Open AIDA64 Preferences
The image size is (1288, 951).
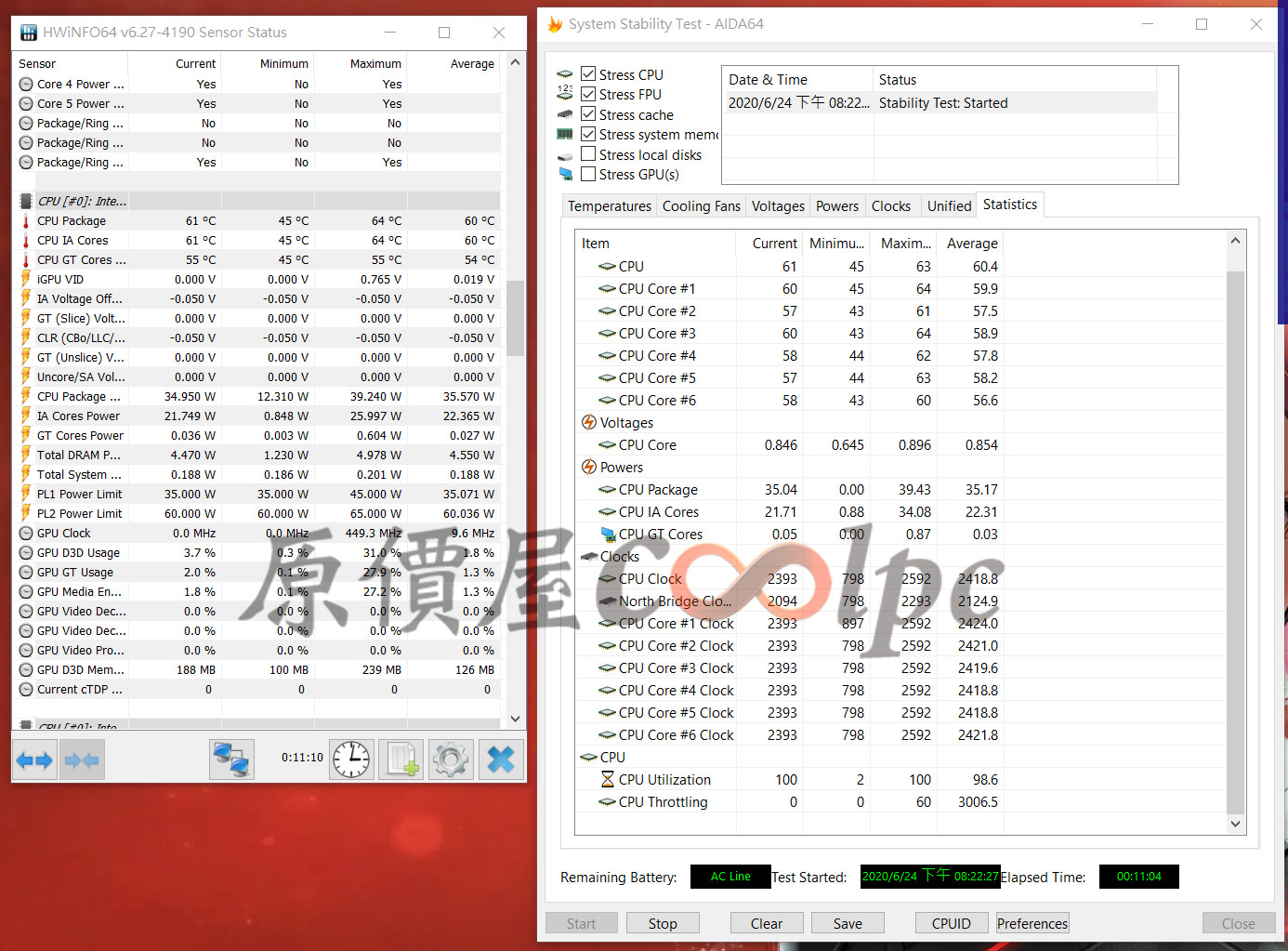coord(1032,923)
